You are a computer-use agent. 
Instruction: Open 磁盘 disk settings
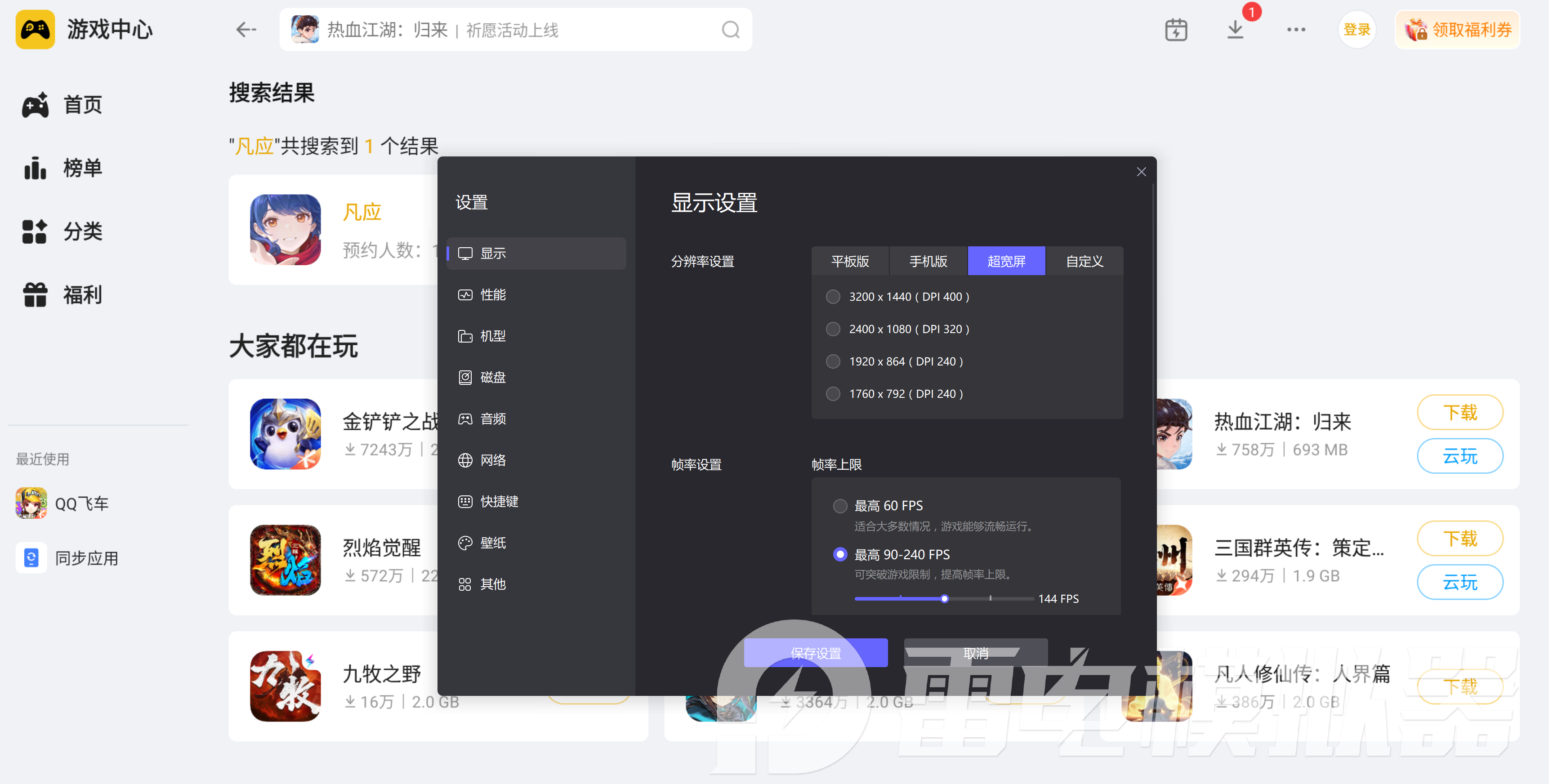[492, 377]
